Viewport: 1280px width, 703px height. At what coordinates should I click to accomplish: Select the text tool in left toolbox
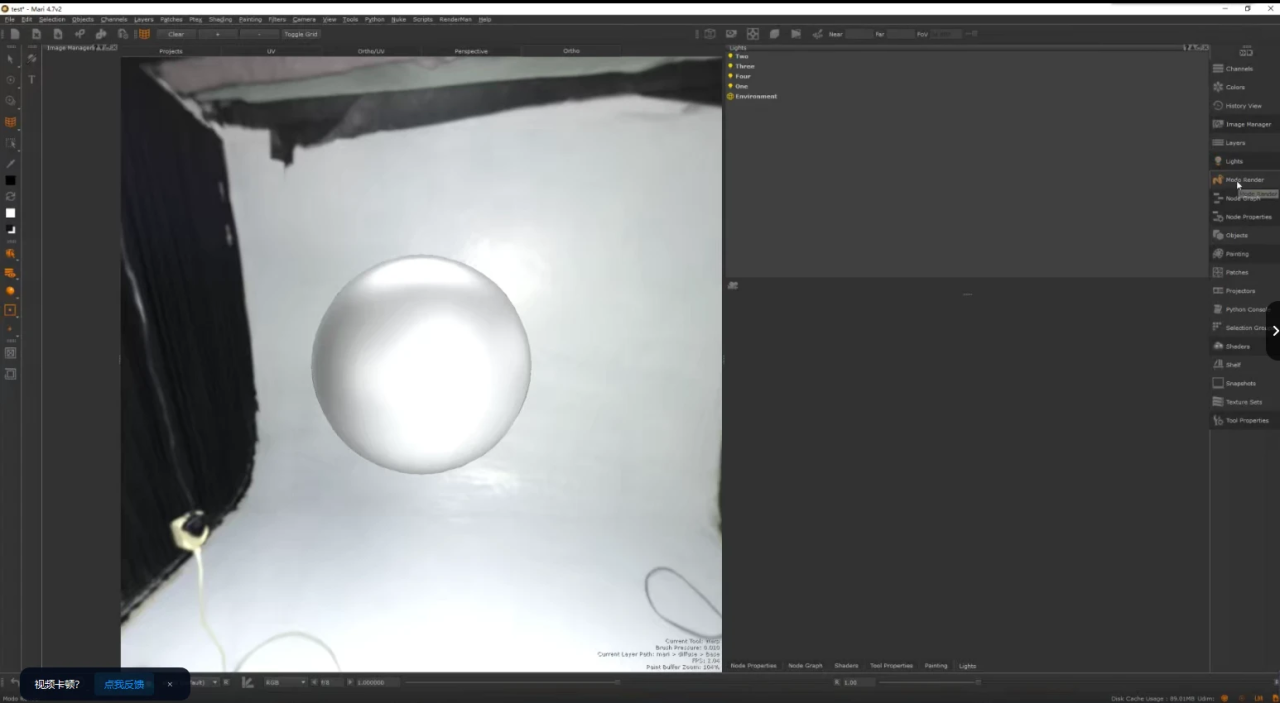click(31, 79)
